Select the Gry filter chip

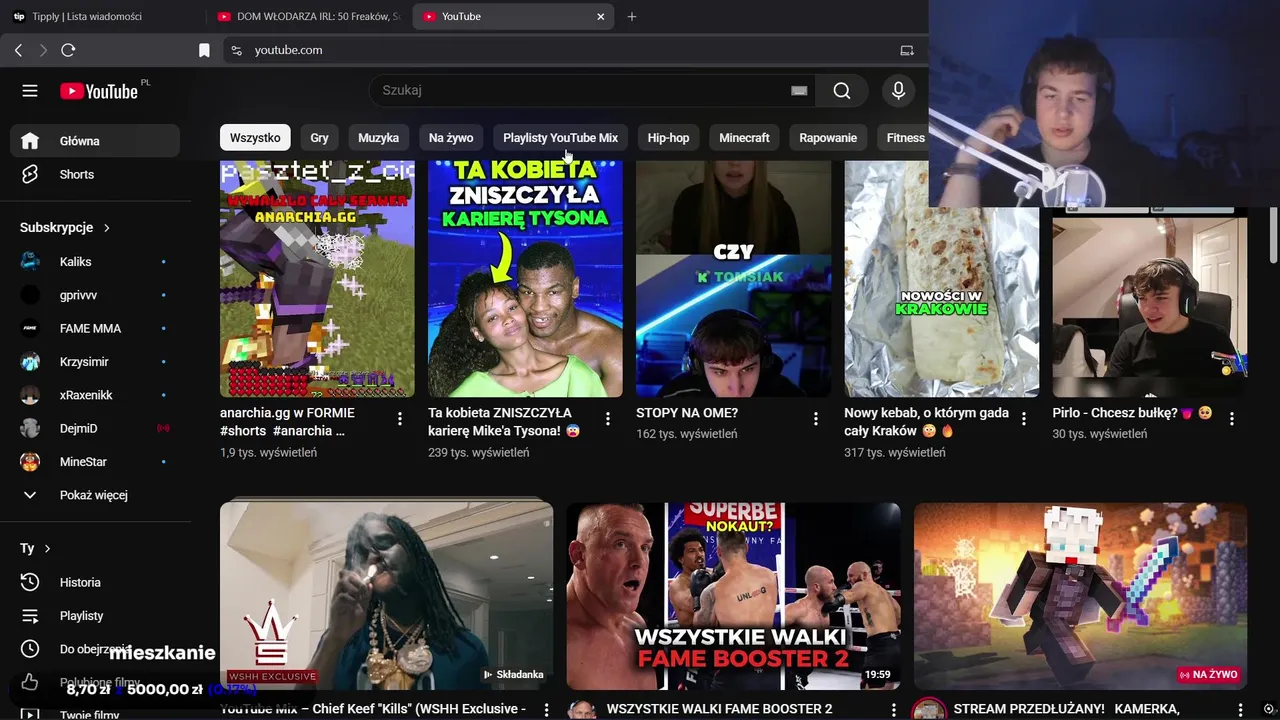(x=319, y=138)
